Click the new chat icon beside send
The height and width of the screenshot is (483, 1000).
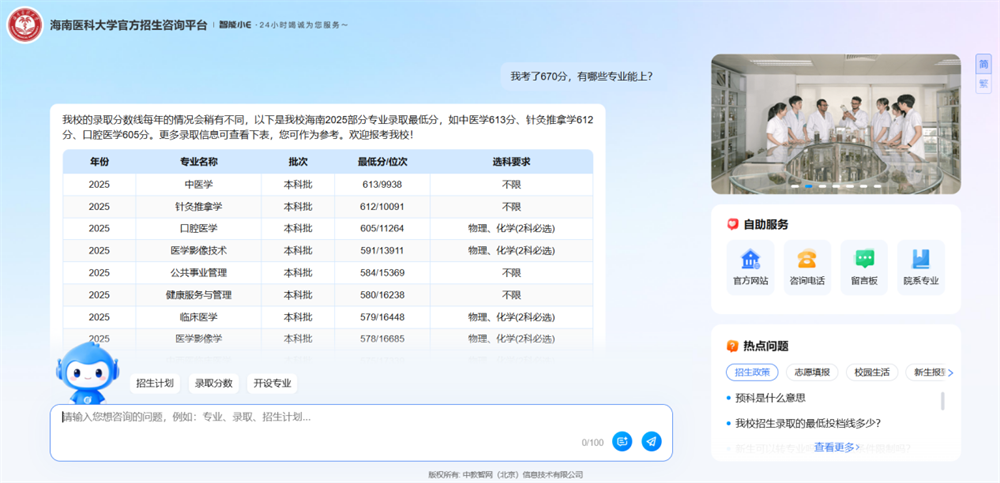click(622, 441)
